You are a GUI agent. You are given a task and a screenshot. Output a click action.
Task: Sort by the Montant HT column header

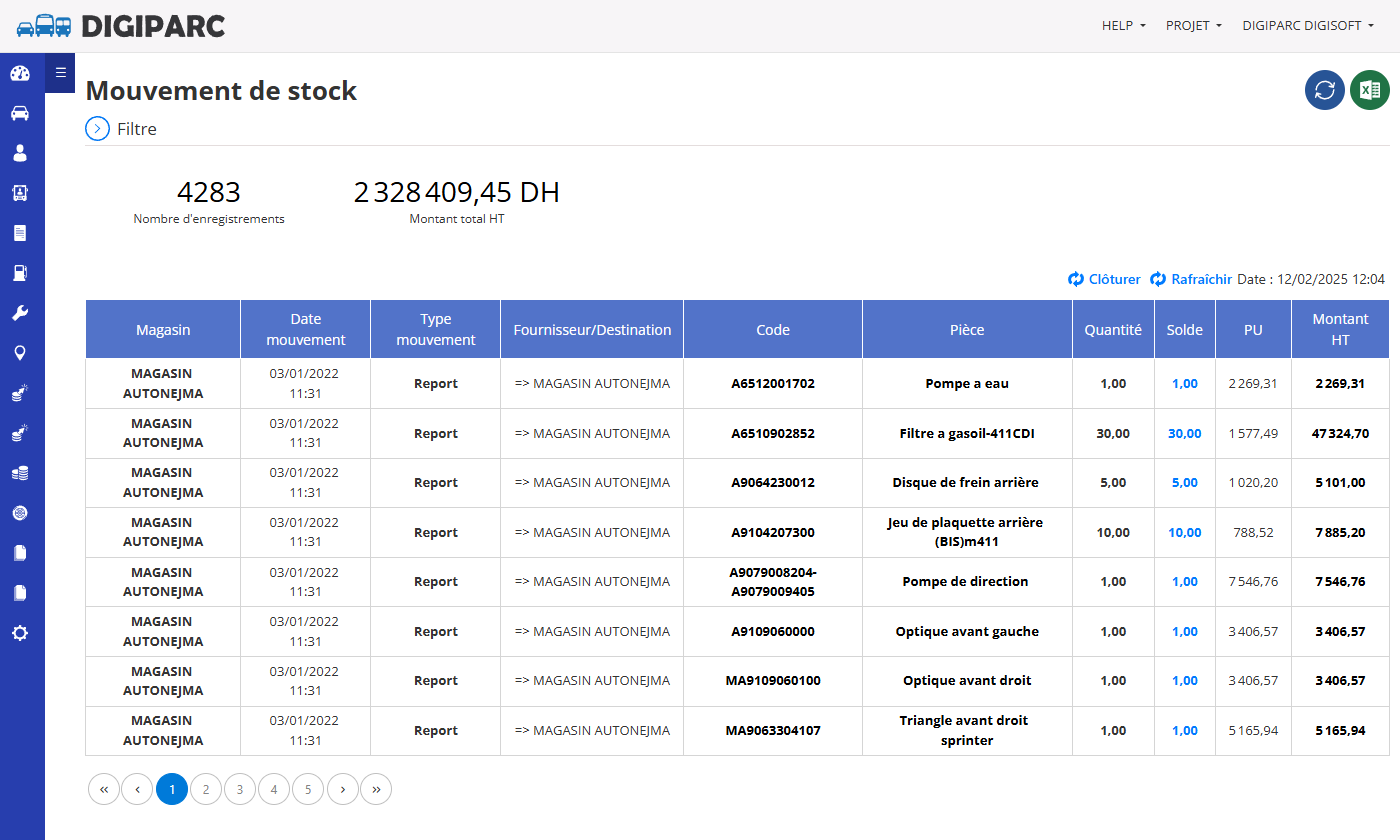point(1340,329)
